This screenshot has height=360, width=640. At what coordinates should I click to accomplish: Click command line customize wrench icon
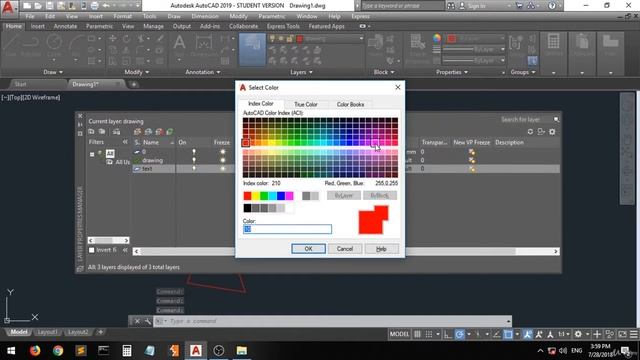click(x=147, y=321)
